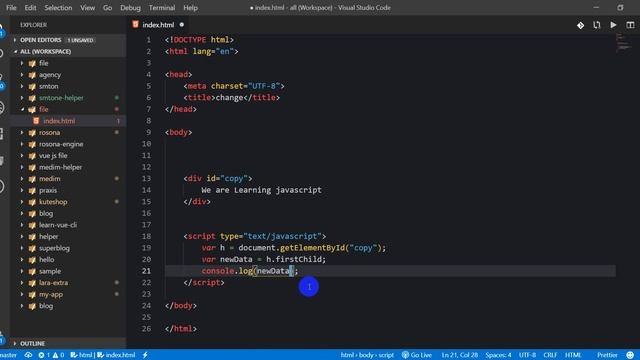Open the Go menu
The height and width of the screenshot is (360, 640).
pyautogui.click(x=107, y=8)
